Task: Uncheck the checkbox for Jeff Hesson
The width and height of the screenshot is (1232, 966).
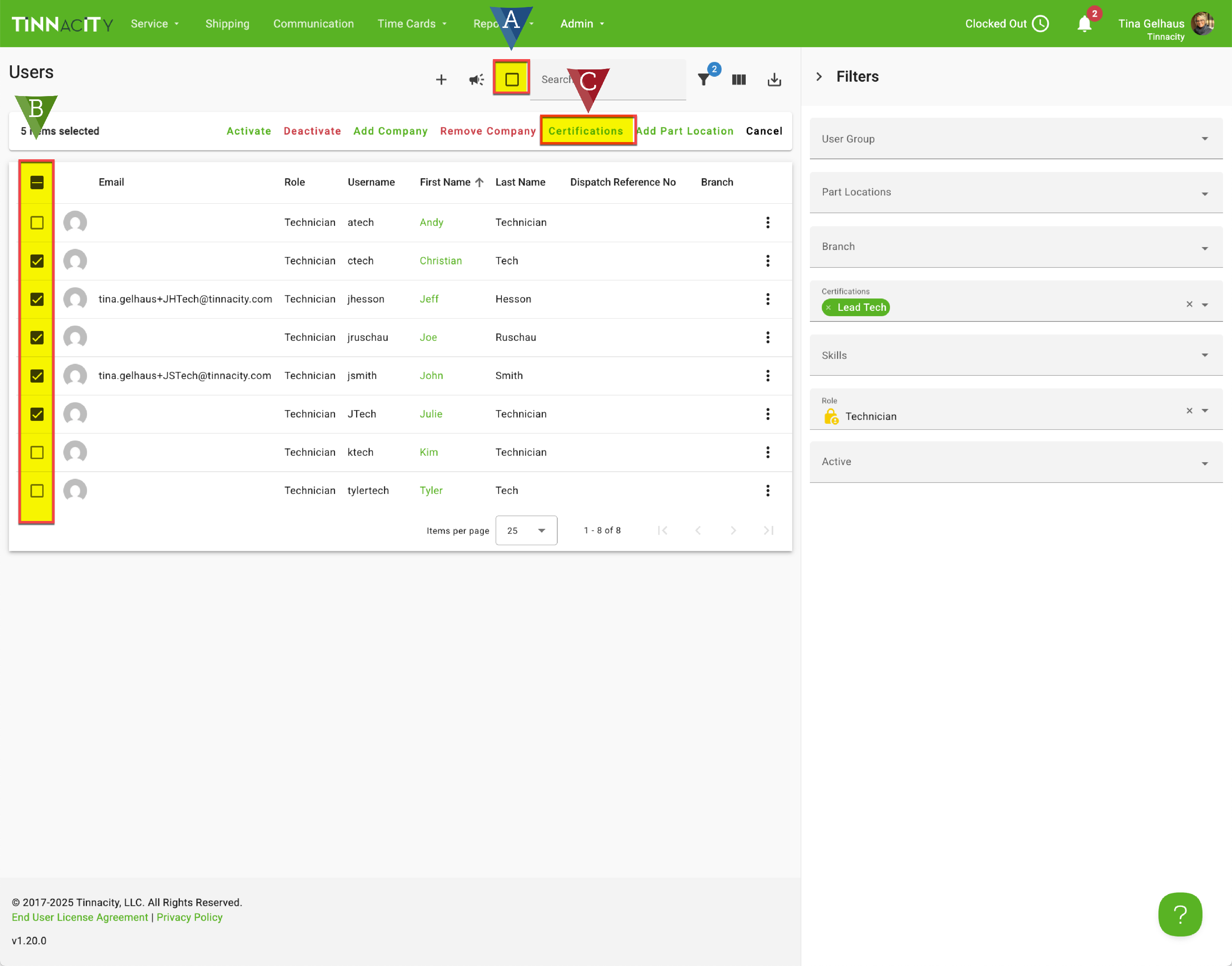Action: coord(37,299)
